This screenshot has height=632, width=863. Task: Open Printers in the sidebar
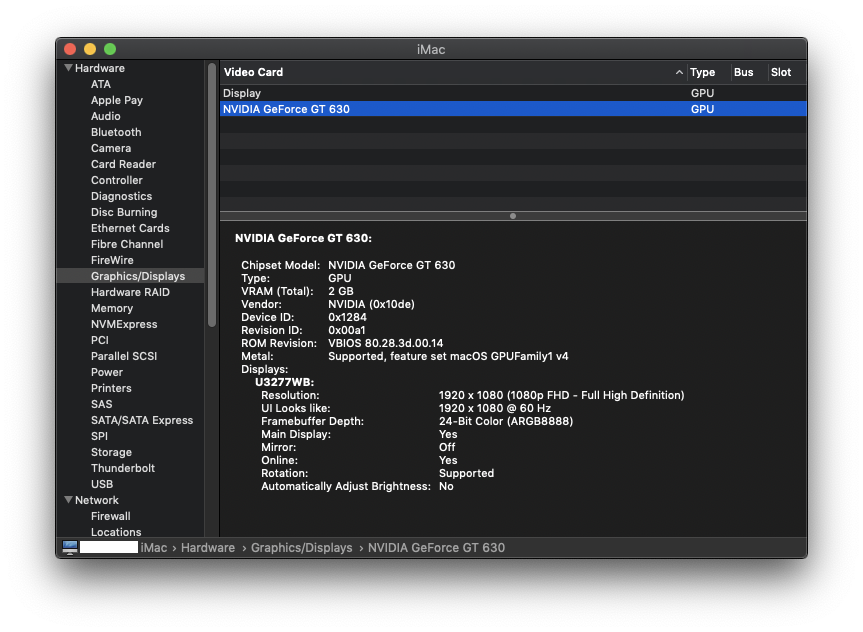pos(111,388)
